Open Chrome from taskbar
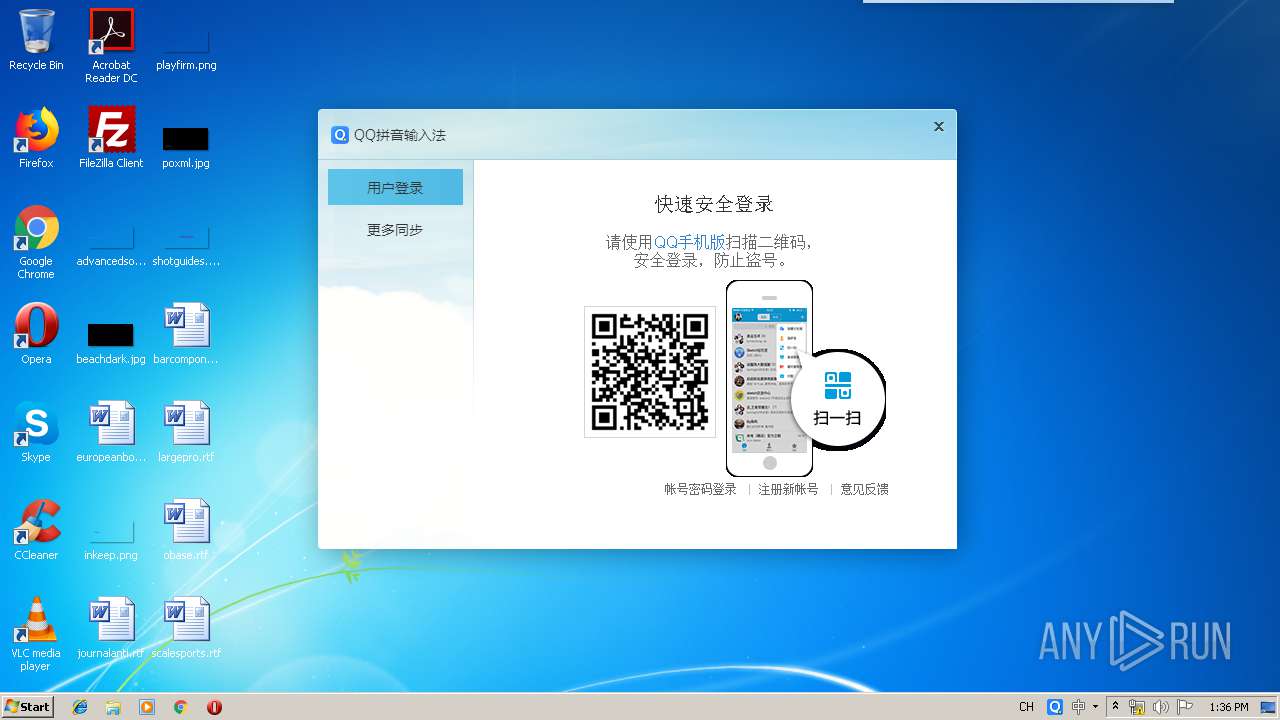This screenshot has height=720, width=1280. point(181,707)
